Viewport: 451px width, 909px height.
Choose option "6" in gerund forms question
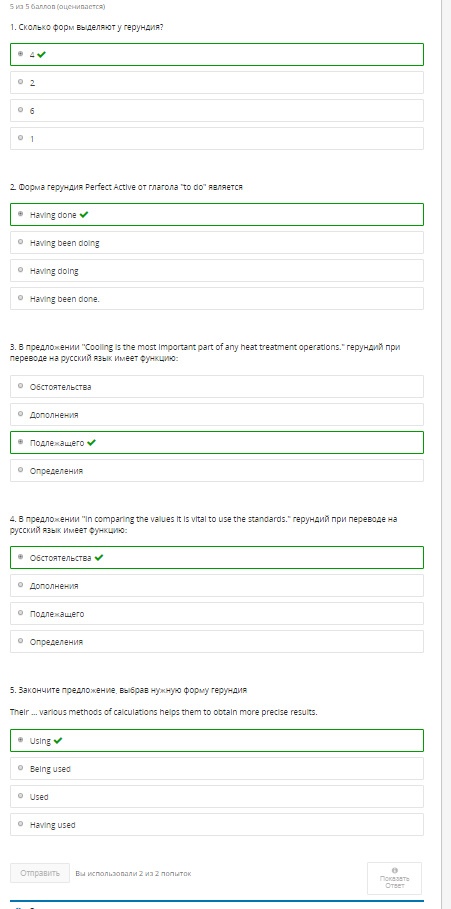[217, 110]
